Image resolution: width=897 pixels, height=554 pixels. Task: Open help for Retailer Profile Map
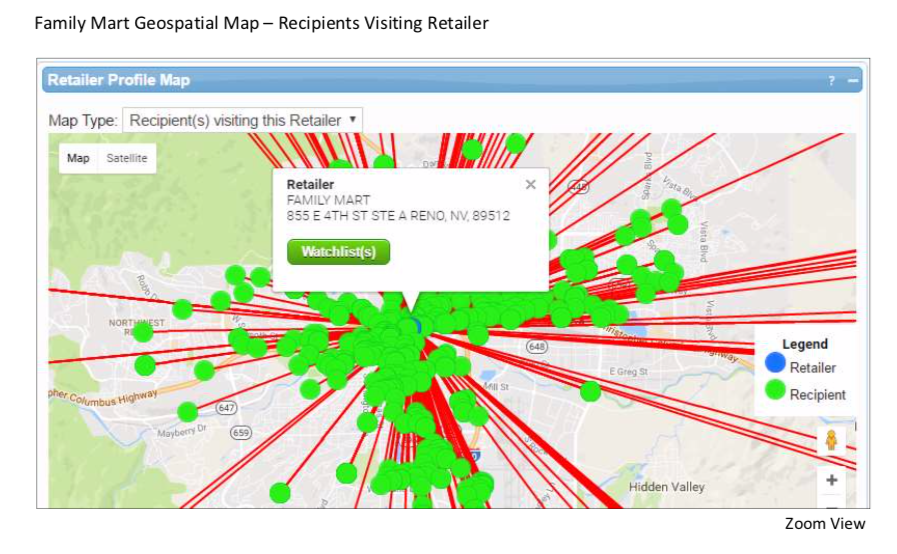pyautogui.click(x=831, y=81)
